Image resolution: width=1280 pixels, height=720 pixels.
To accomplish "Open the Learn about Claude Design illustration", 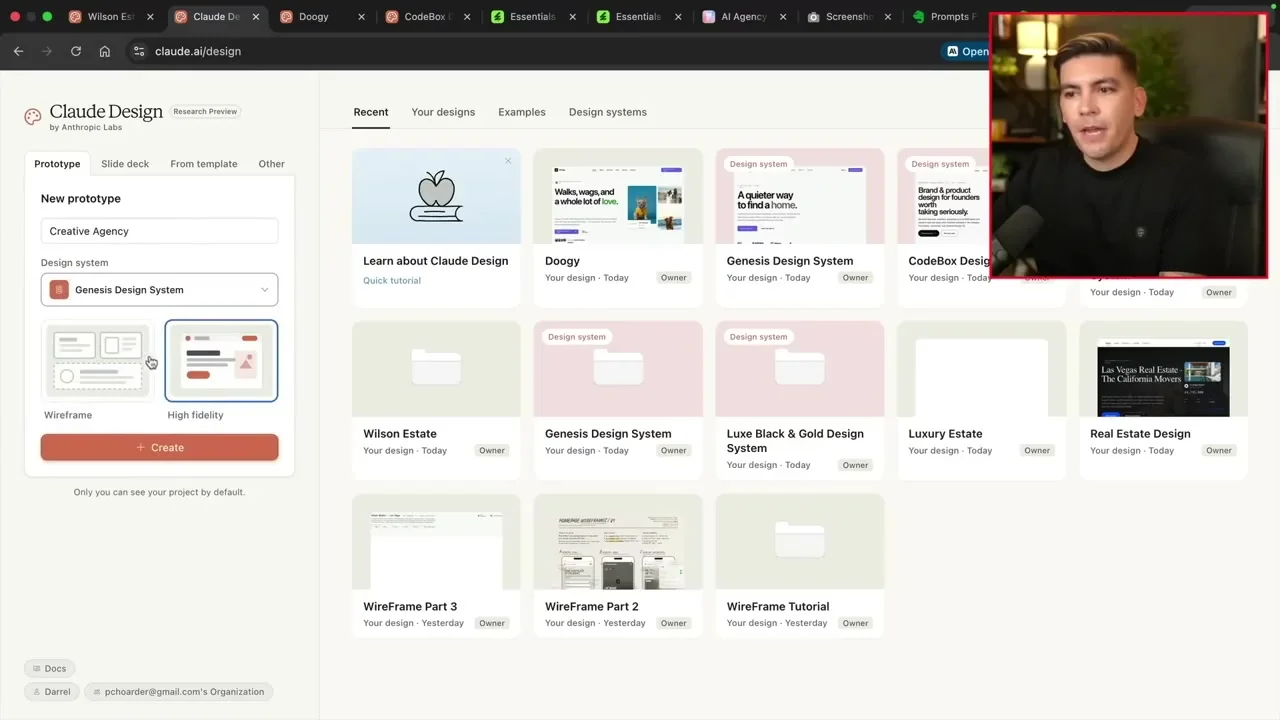I will point(436,196).
